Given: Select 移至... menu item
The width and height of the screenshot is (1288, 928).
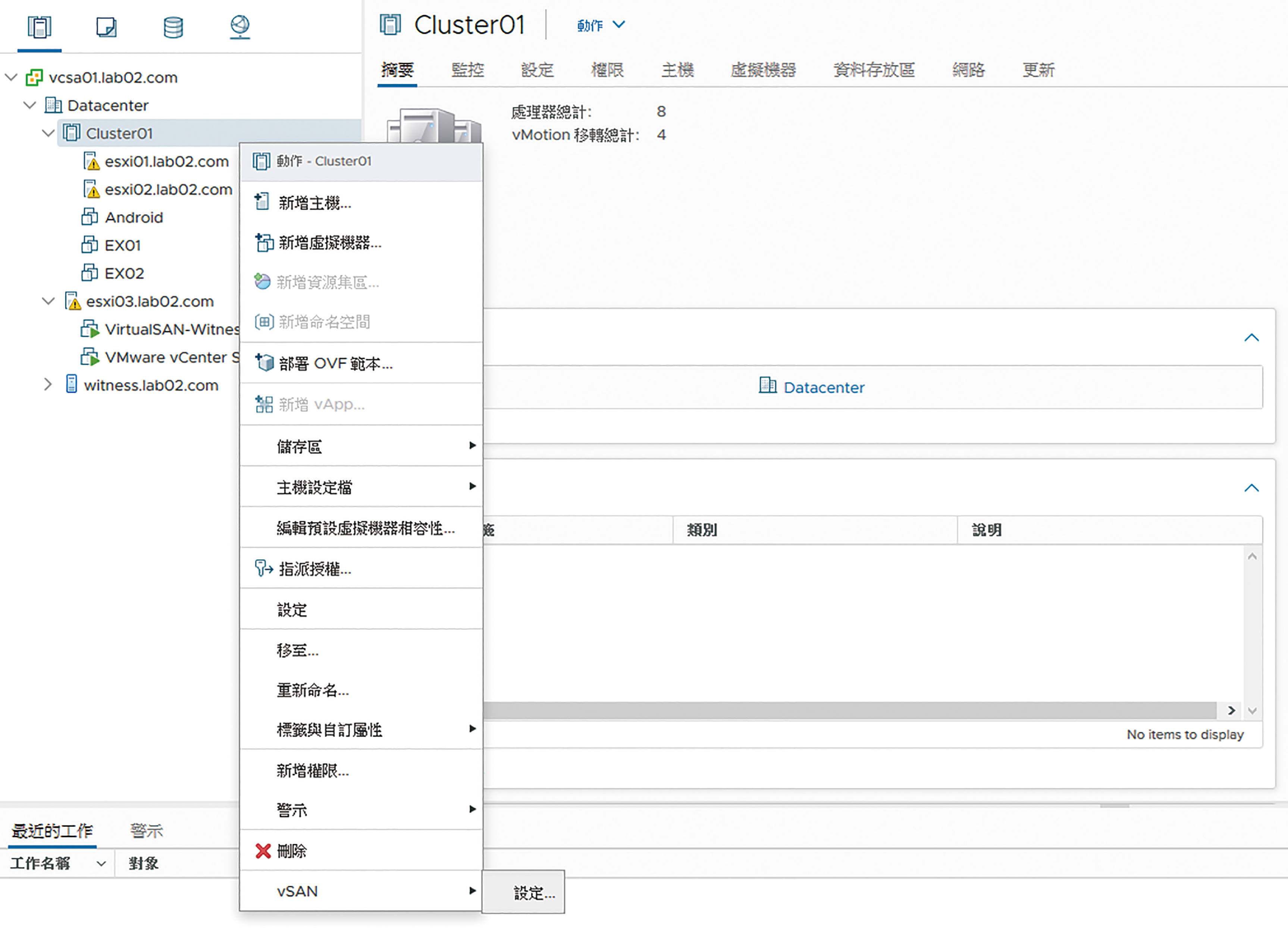Looking at the screenshot, I should (x=361, y=650).
